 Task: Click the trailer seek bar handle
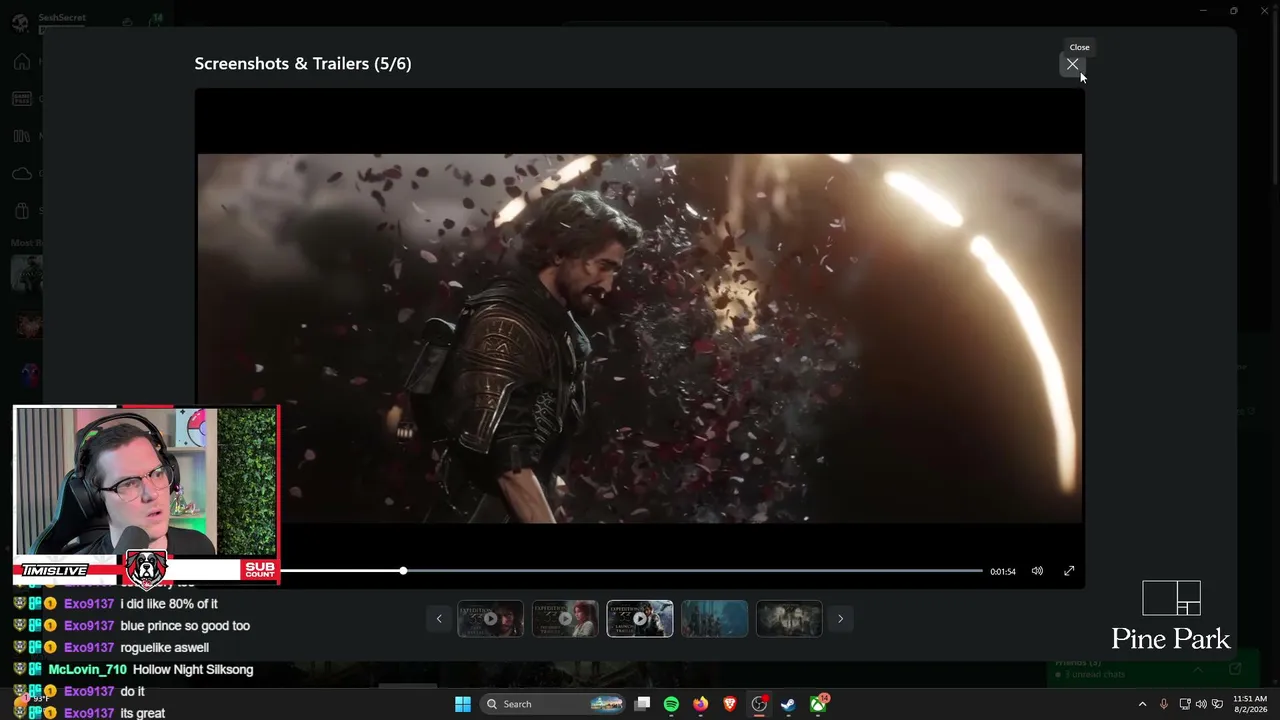pyautogui.click(x=403, y=571)
